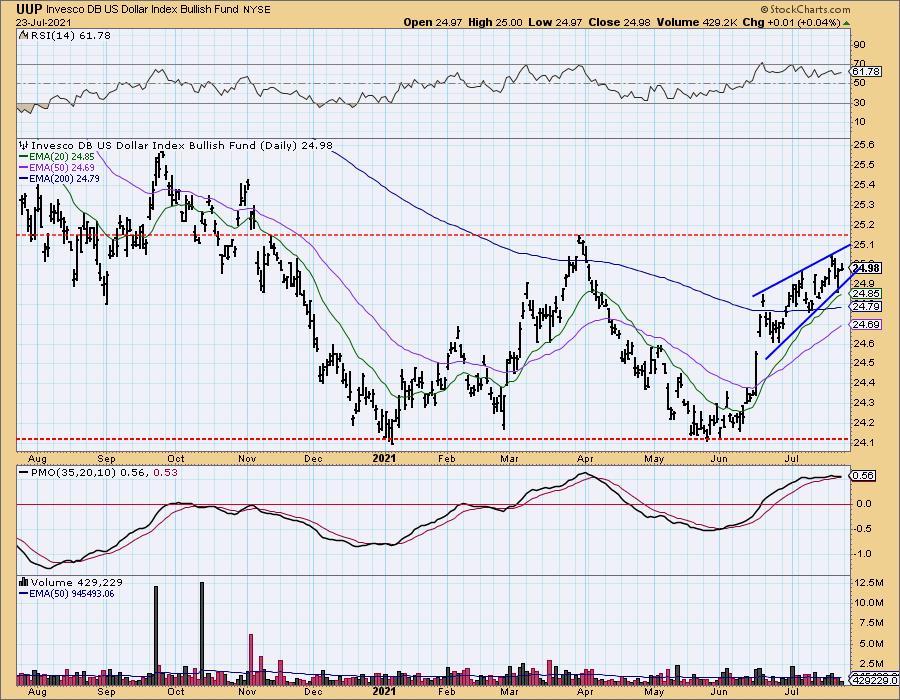Click the 25.6 price axis label
This screenshot has height=700, width=900.
(864, 145)
